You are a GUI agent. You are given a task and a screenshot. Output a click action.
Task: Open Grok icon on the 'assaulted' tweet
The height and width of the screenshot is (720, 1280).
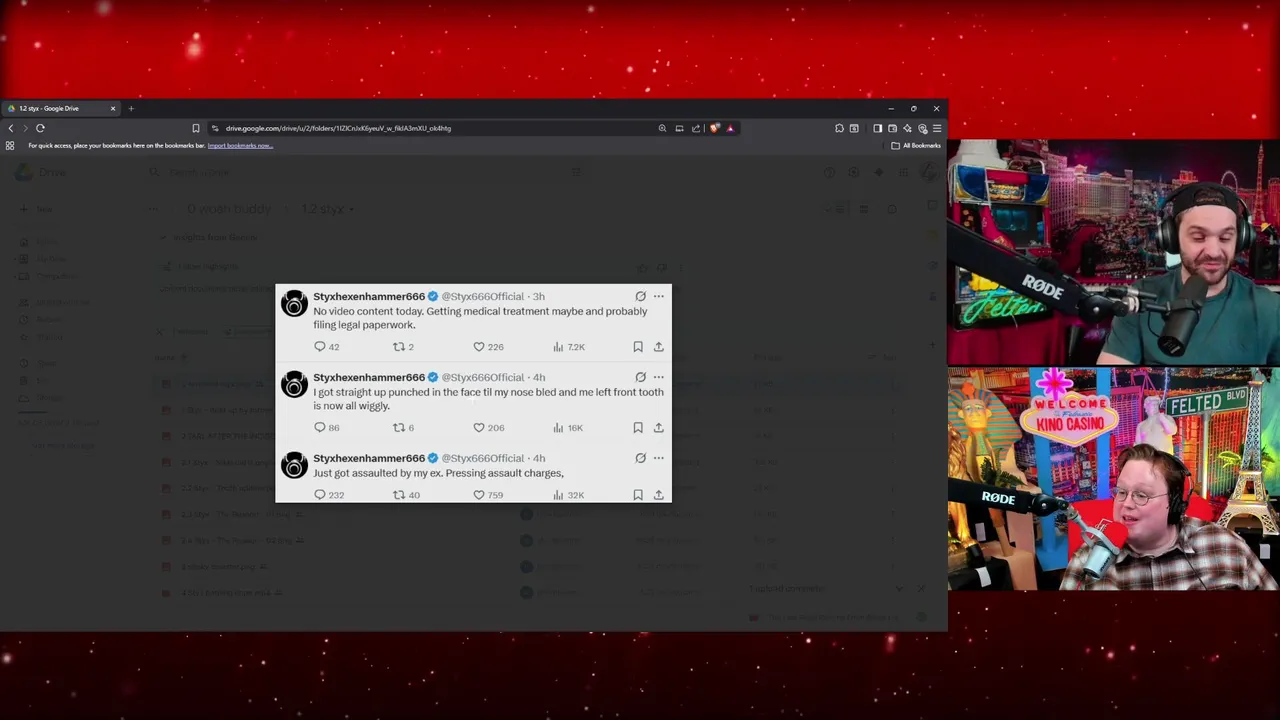coord(641,458)
